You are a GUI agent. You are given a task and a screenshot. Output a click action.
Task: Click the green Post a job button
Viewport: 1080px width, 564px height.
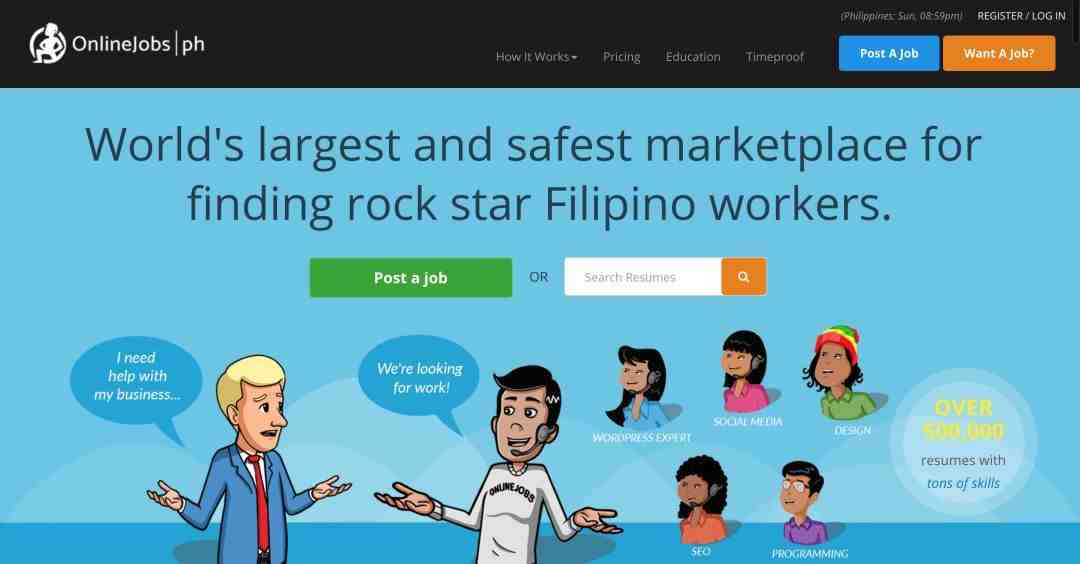tap(411, 278)
